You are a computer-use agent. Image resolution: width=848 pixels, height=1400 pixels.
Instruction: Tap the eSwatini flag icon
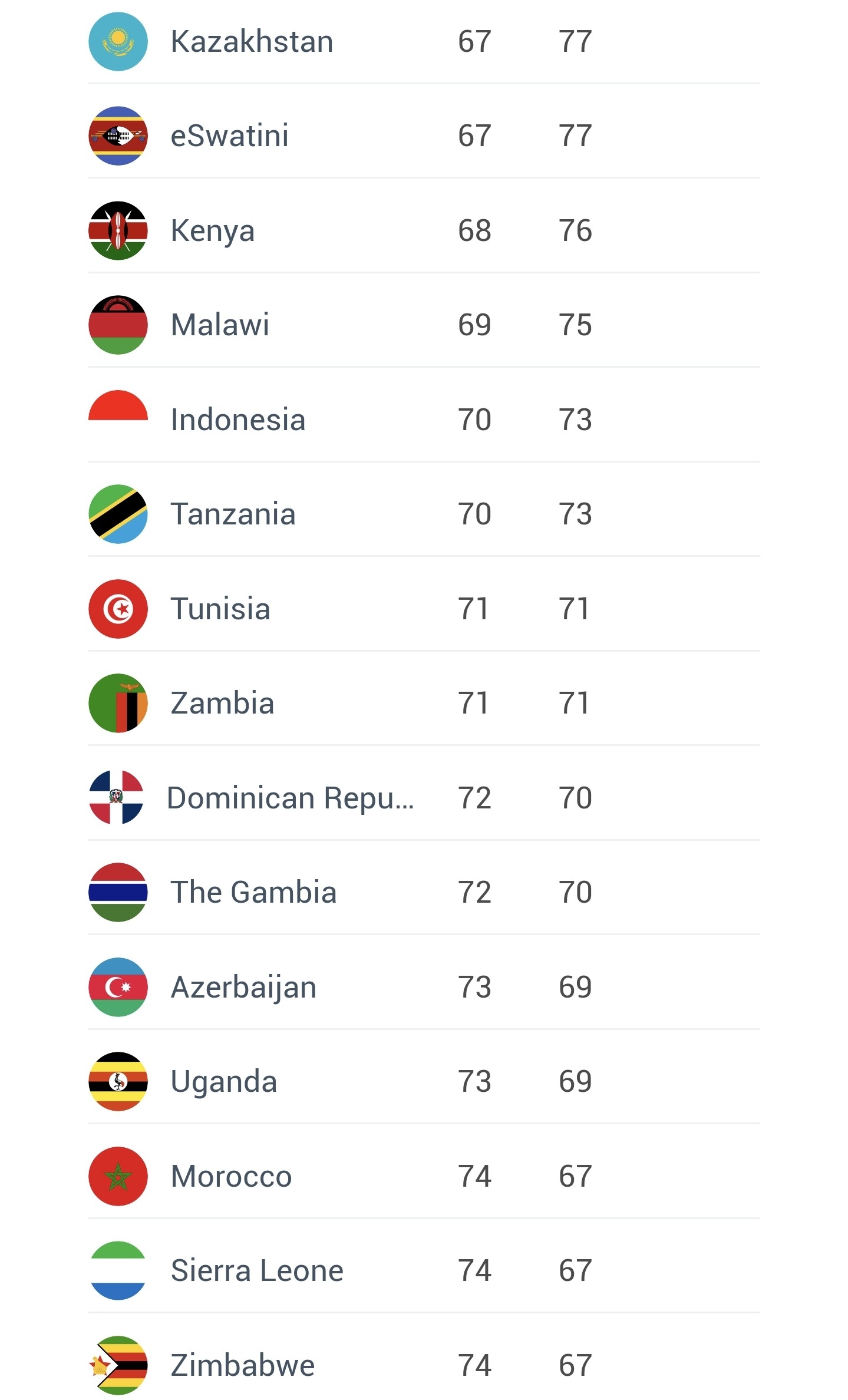118,136
